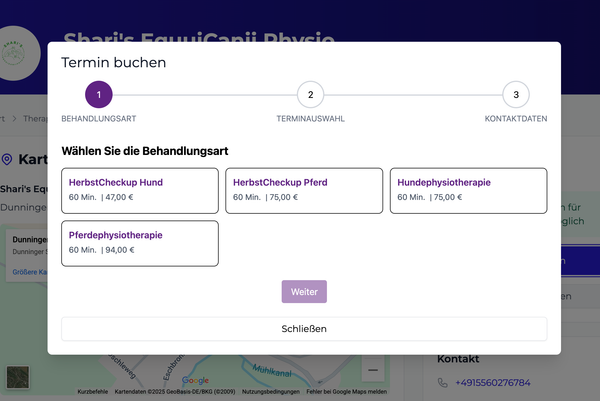
Task: Click the map pin icon beside Karte
Action: coord(8,160)
